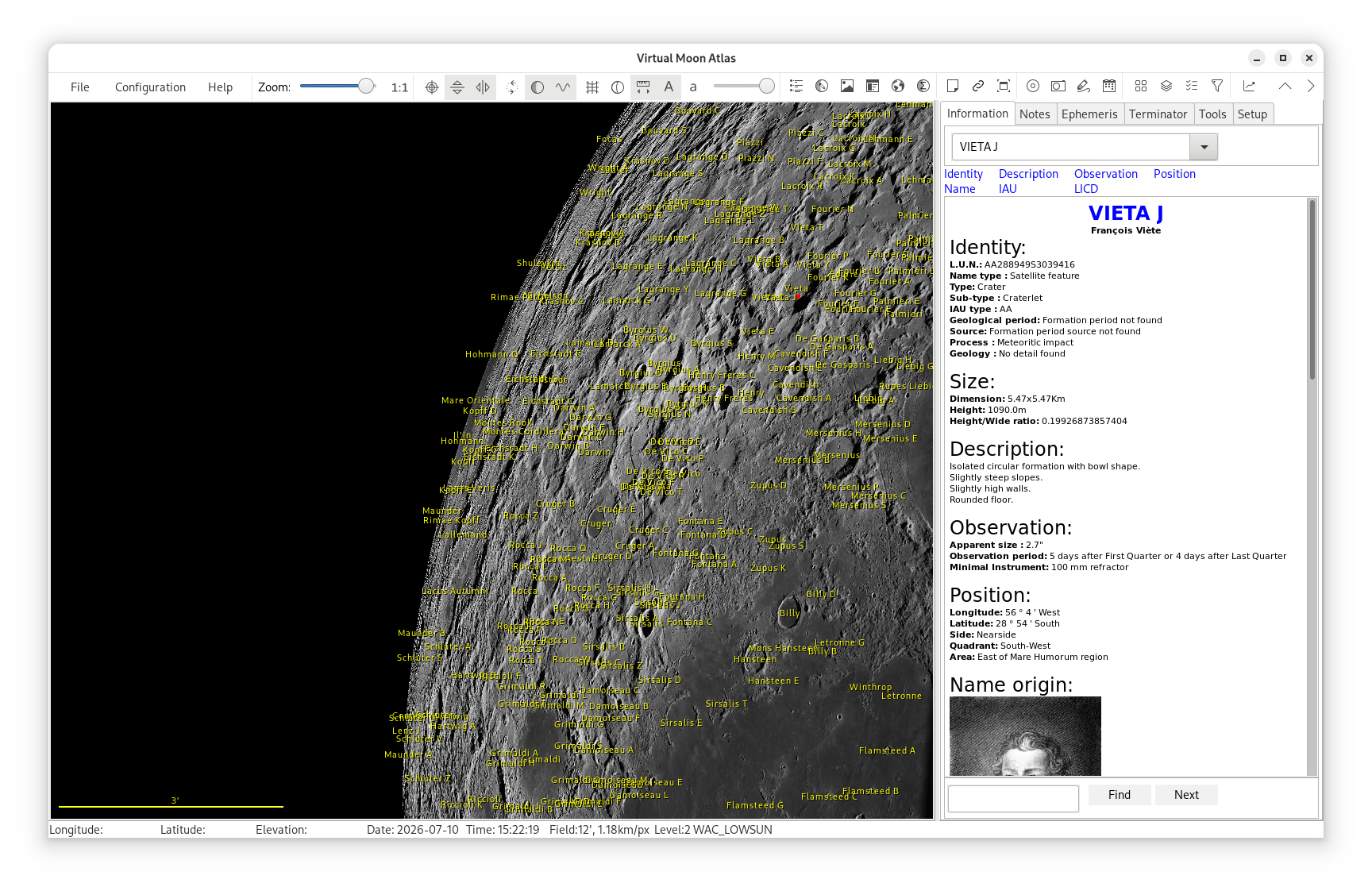Toggle the ruler scale icon
This screenshot has height=891, width=1372.
pos(643,87)
